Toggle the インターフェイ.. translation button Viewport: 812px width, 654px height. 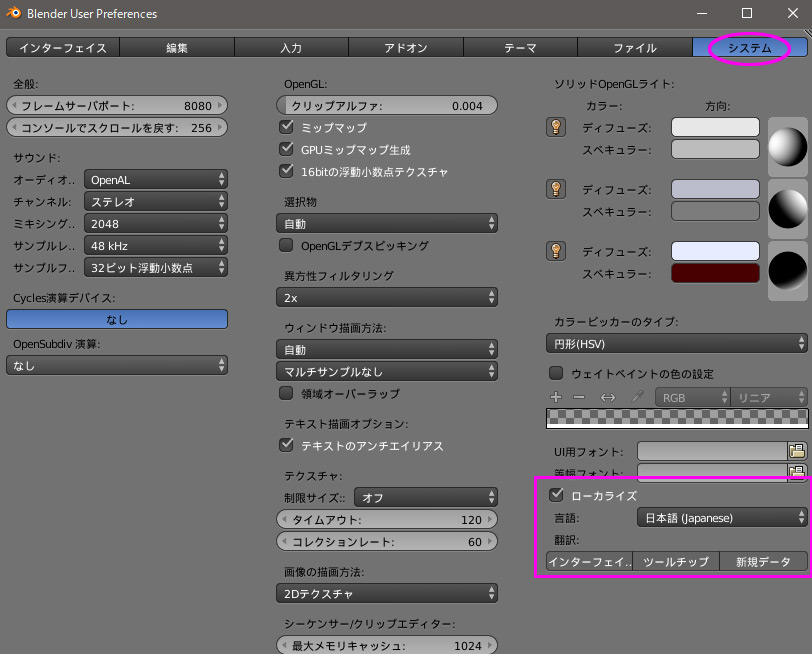(589, 562)
